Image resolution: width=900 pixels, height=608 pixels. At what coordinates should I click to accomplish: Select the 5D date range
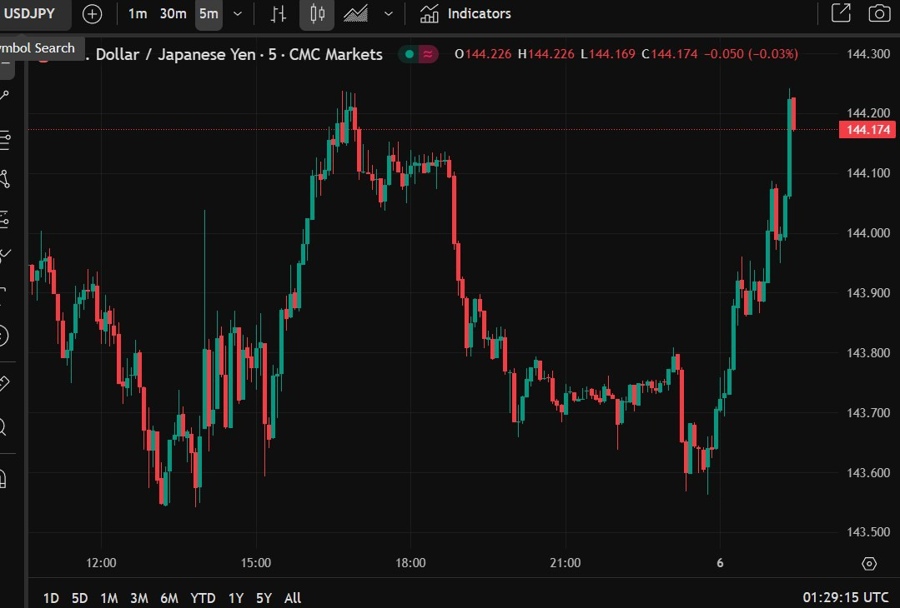click(79, 598)
